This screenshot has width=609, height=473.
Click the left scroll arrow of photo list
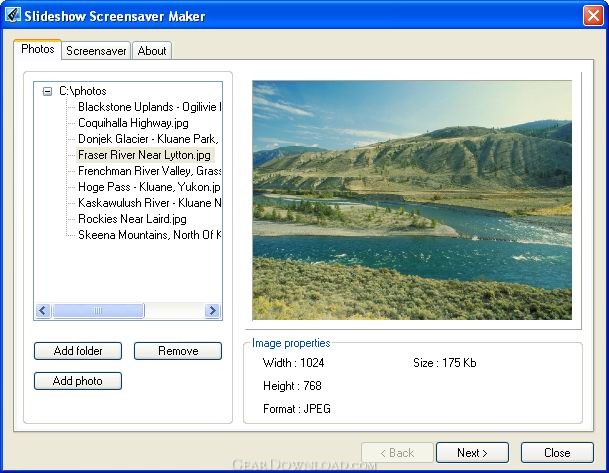(43, 311)
